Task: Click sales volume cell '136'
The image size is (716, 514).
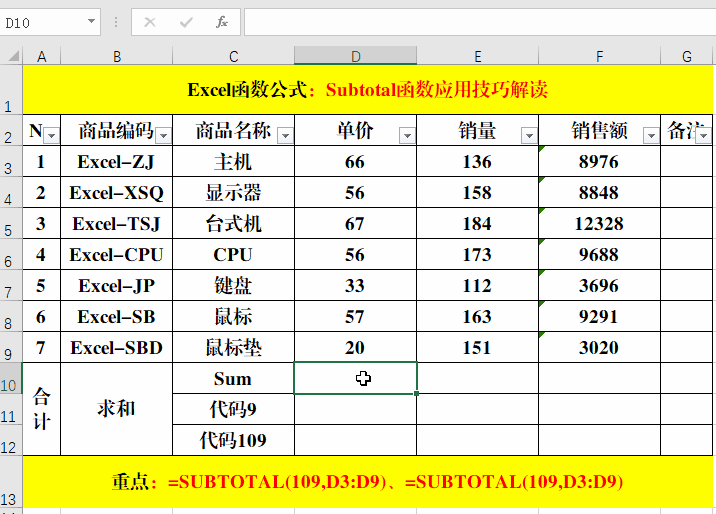Action: pos(478,162)
